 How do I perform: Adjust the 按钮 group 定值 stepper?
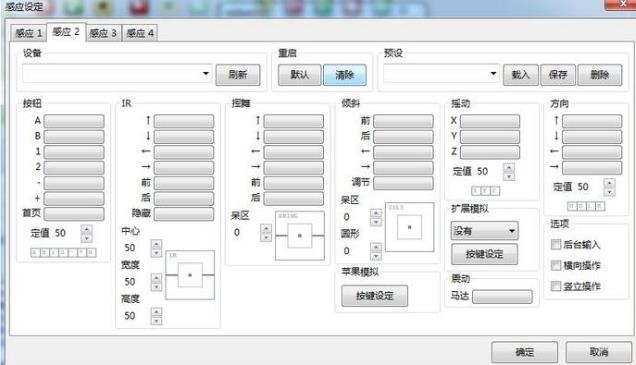click(x=86, y=233)
